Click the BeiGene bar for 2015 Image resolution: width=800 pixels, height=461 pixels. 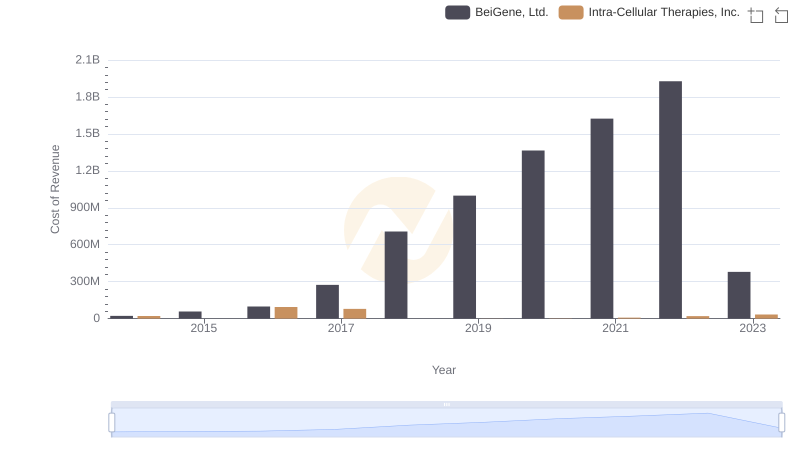click(190, 315)
